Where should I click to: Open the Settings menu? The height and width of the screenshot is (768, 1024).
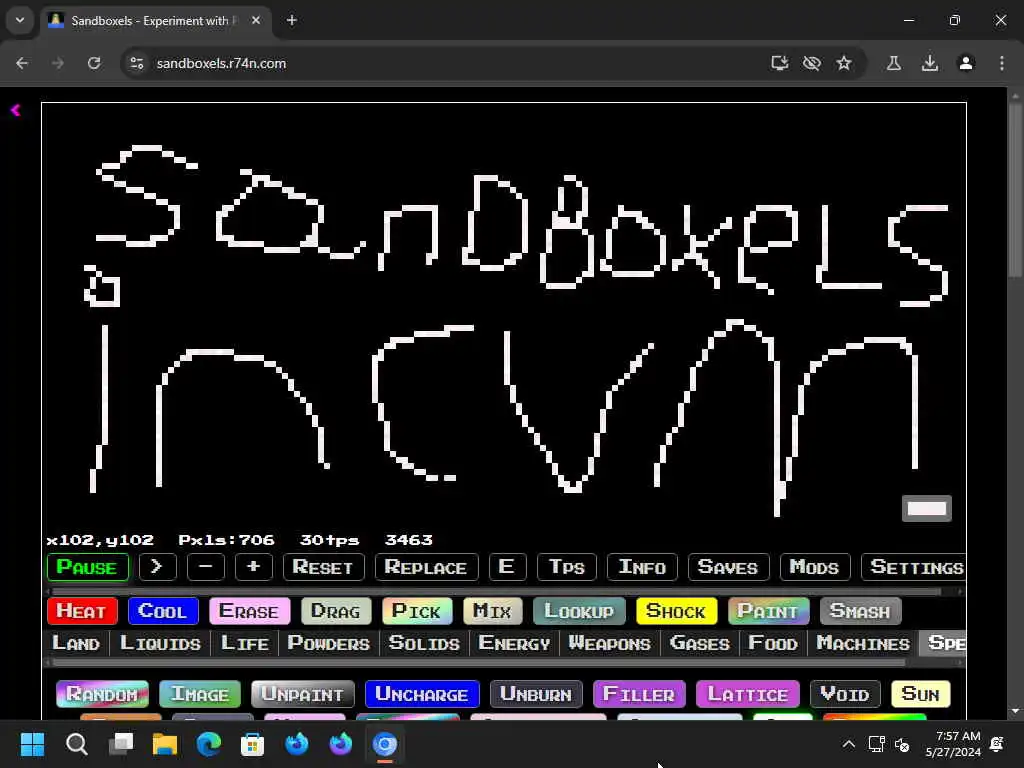coord(914,567)
